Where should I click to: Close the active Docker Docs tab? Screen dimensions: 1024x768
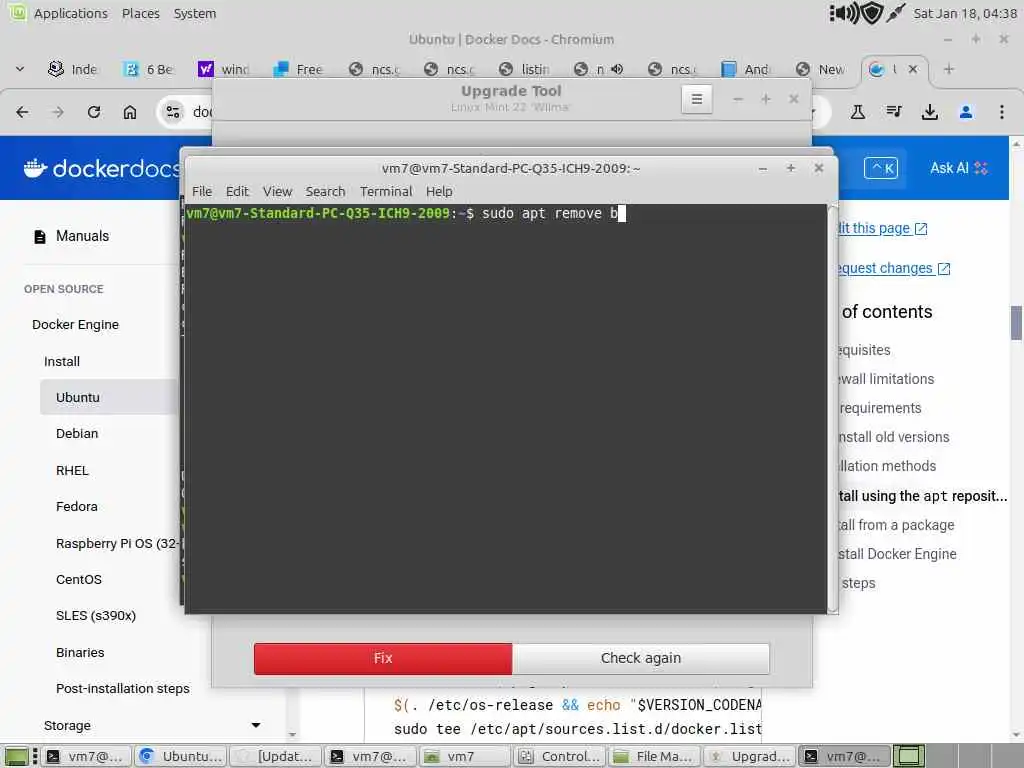[913, 69]
